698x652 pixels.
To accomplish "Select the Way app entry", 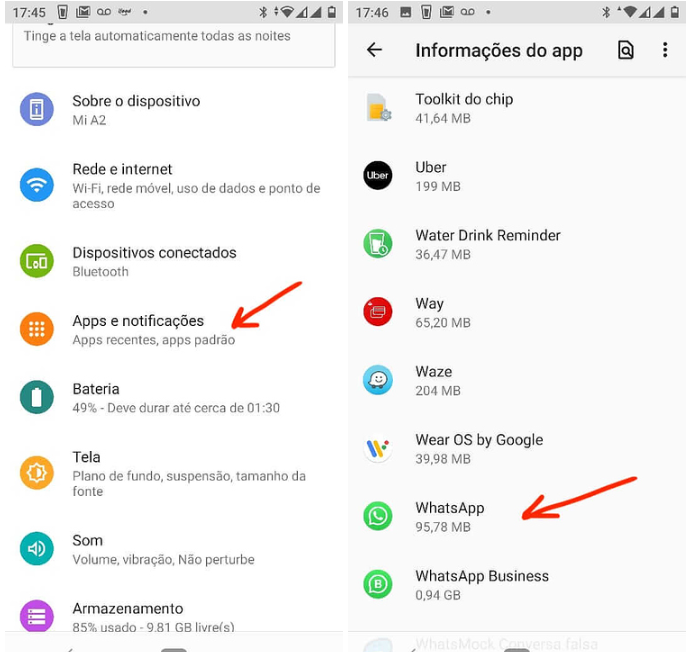I will coord(517,312).
